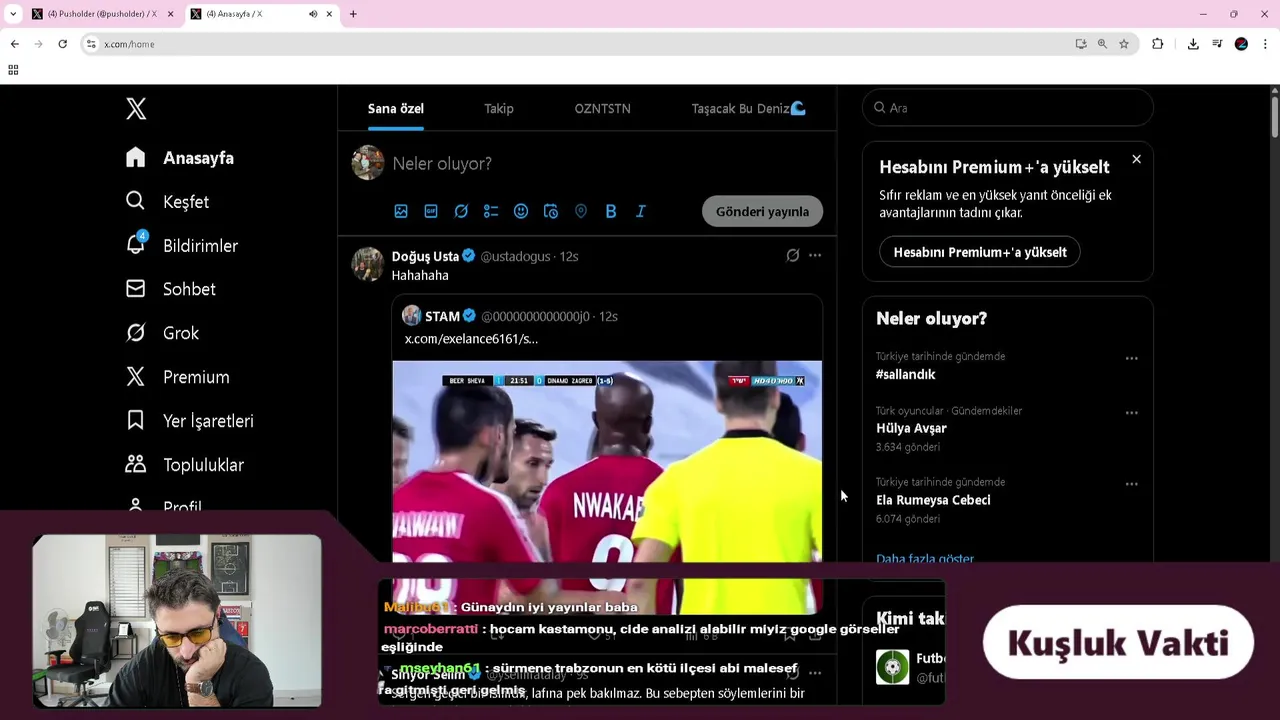Image resolution: width=1280 pixels, height=720 pixels.
Task: Mute the Anasayfa tab audio
Action: 313,14
